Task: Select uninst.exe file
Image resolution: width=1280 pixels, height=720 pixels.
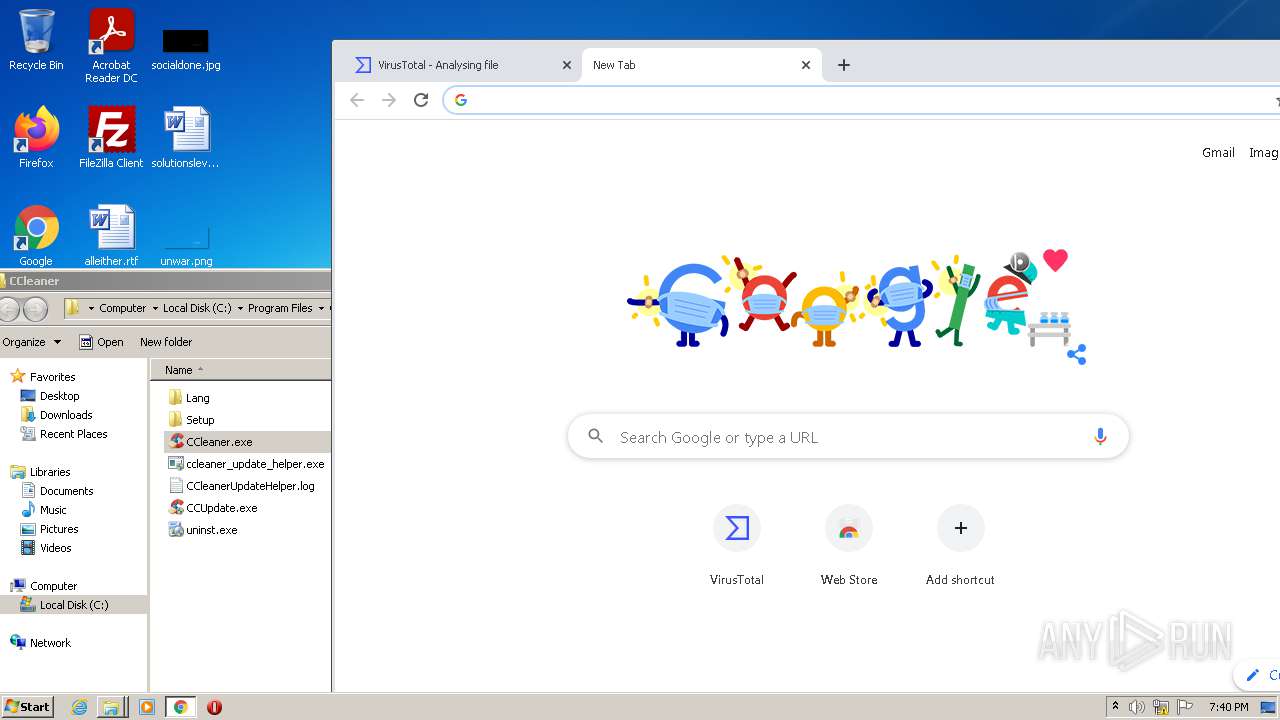Action: point(203,530)
